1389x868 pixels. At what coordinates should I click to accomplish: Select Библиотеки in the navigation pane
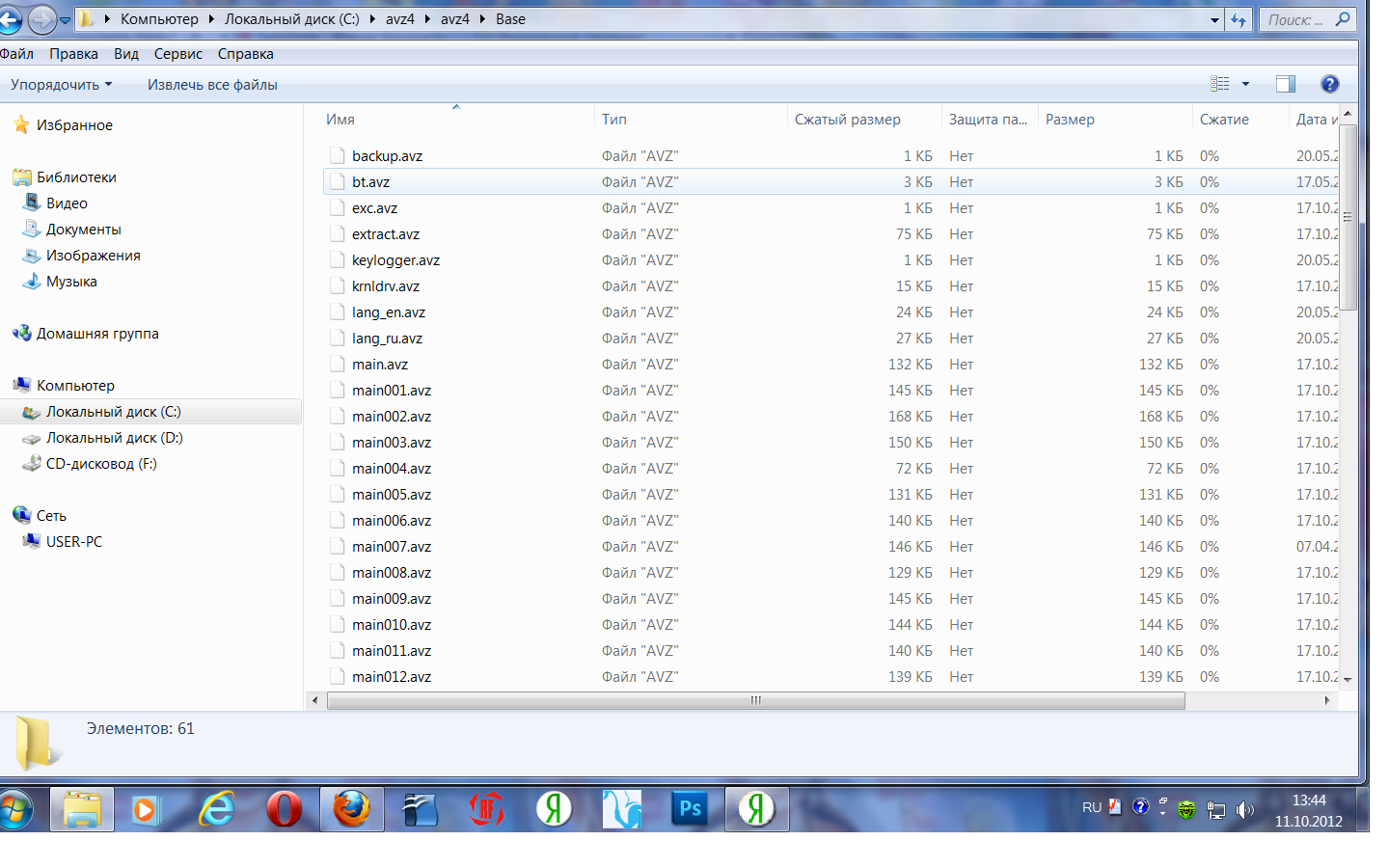(76, 176)
